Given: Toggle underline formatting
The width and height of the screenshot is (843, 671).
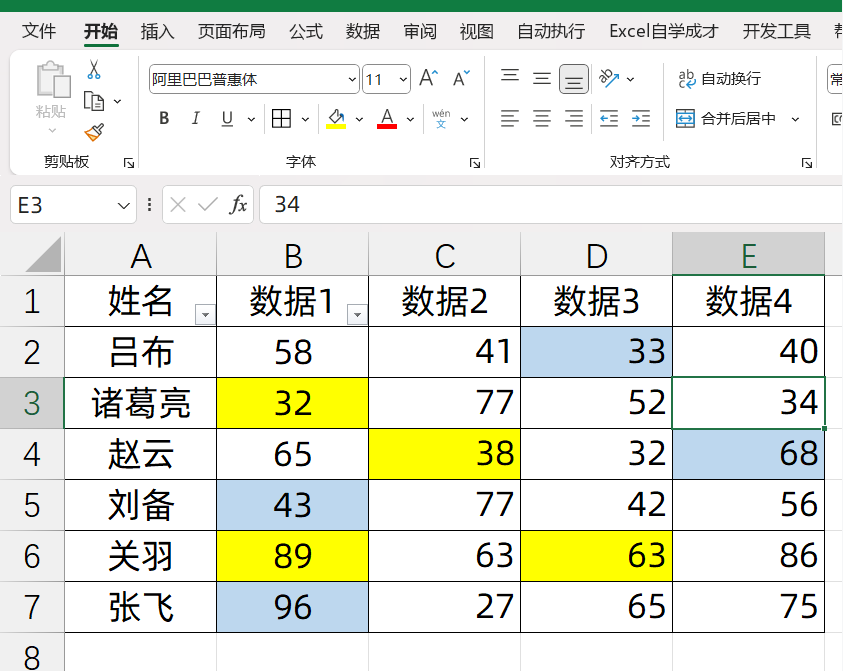Looking at the screenshot, I should (x=227, y=118).
